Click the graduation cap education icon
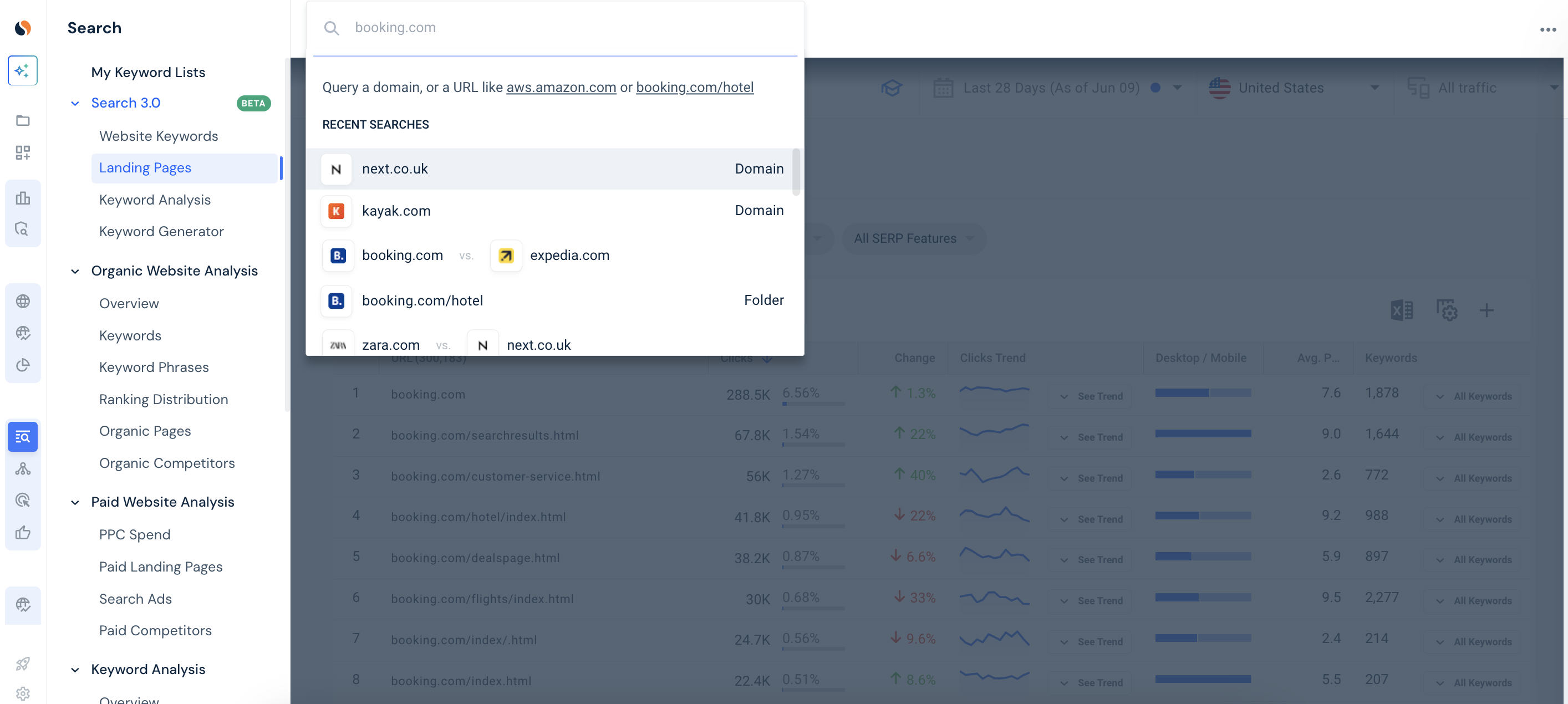This screenshot has height=704, width=1568. click(891, 88)
